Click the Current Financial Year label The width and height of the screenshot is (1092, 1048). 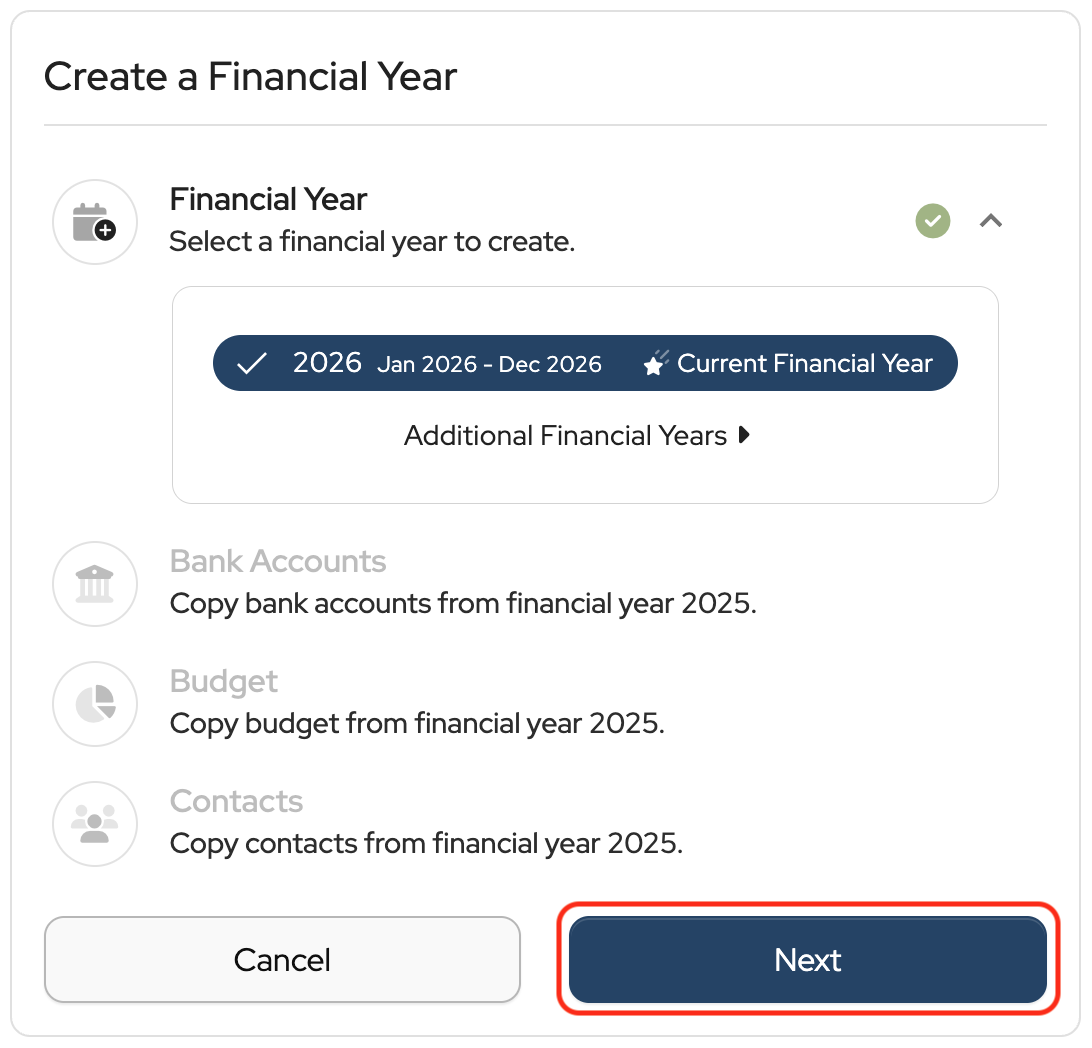click(804, 363)
